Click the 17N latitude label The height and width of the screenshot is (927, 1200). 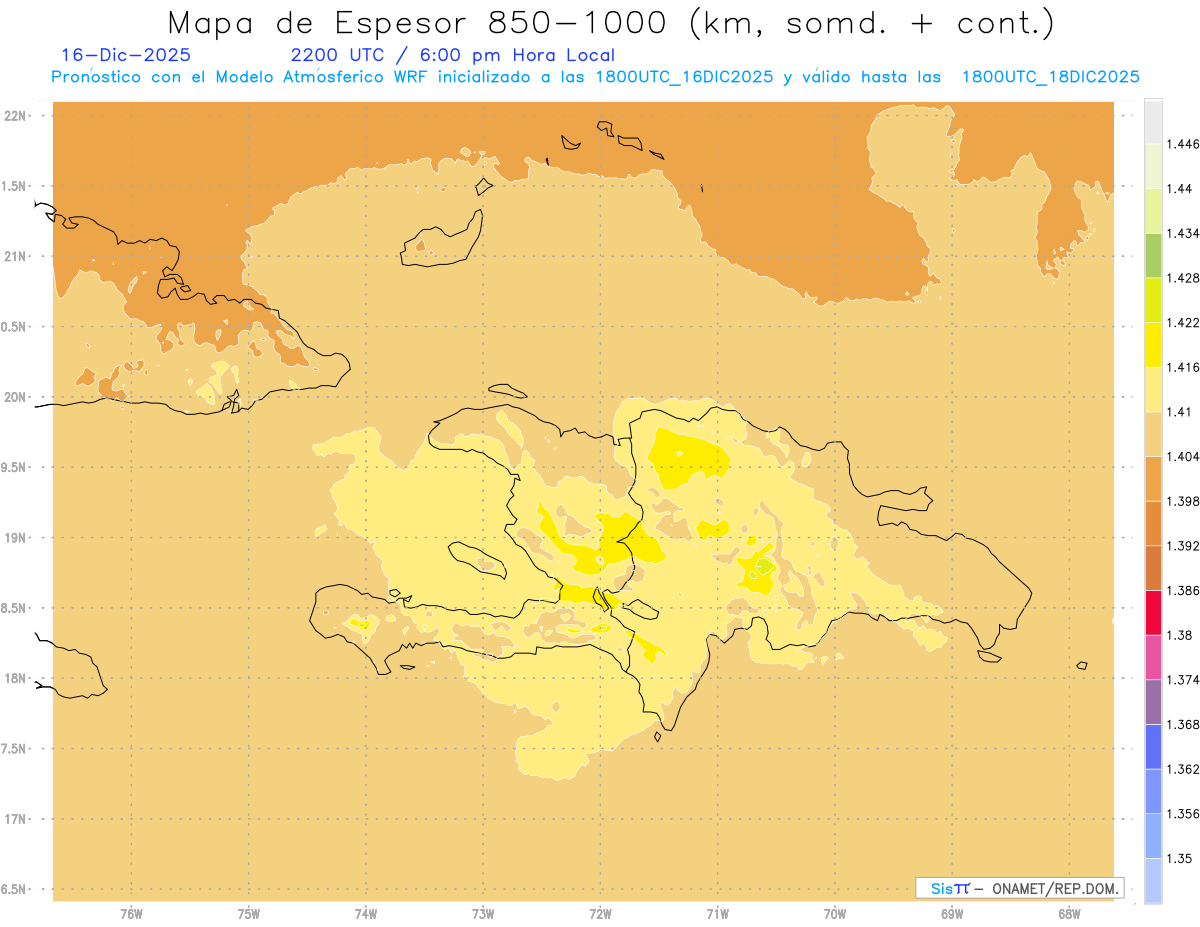pyautogui.click(x=14, y=819)
